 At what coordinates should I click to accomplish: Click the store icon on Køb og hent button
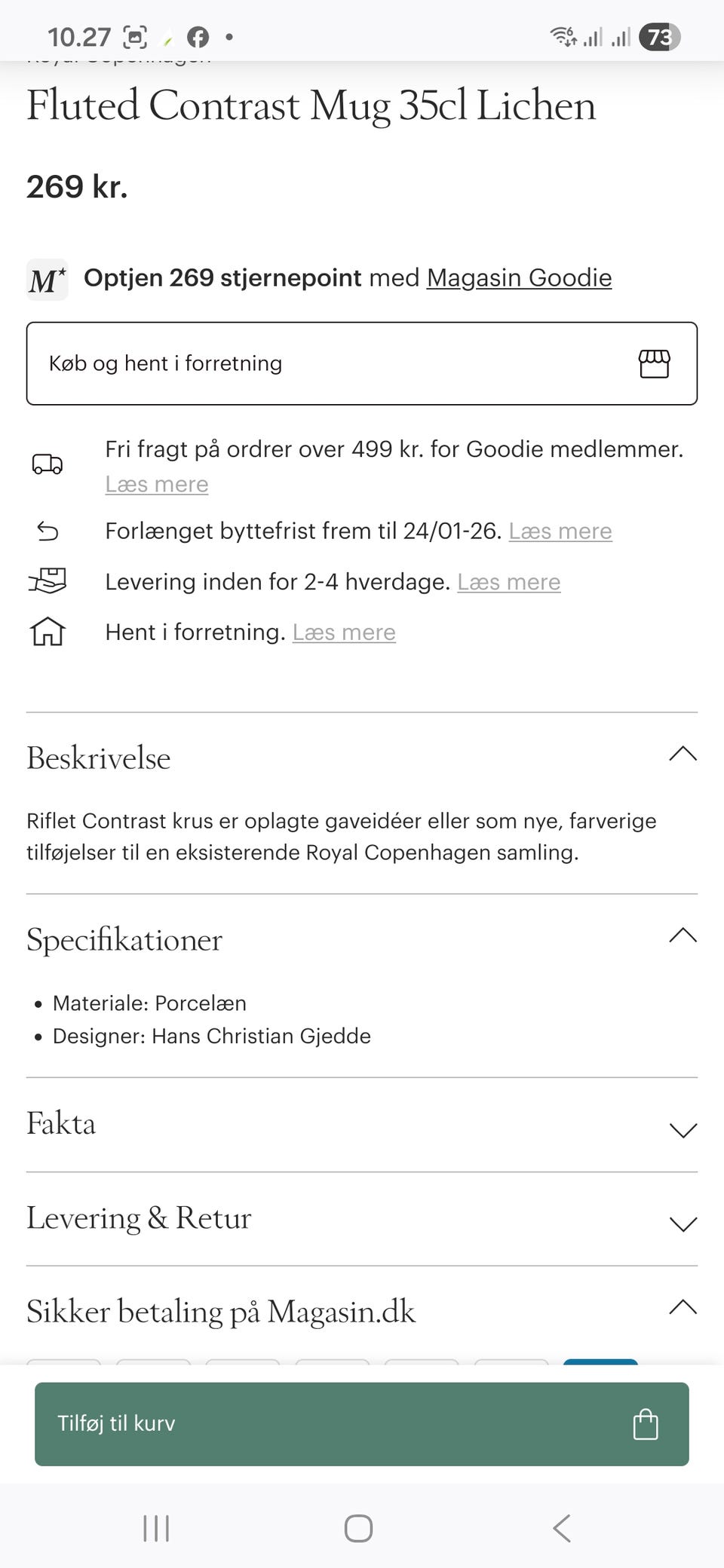[x=655, y=363]
